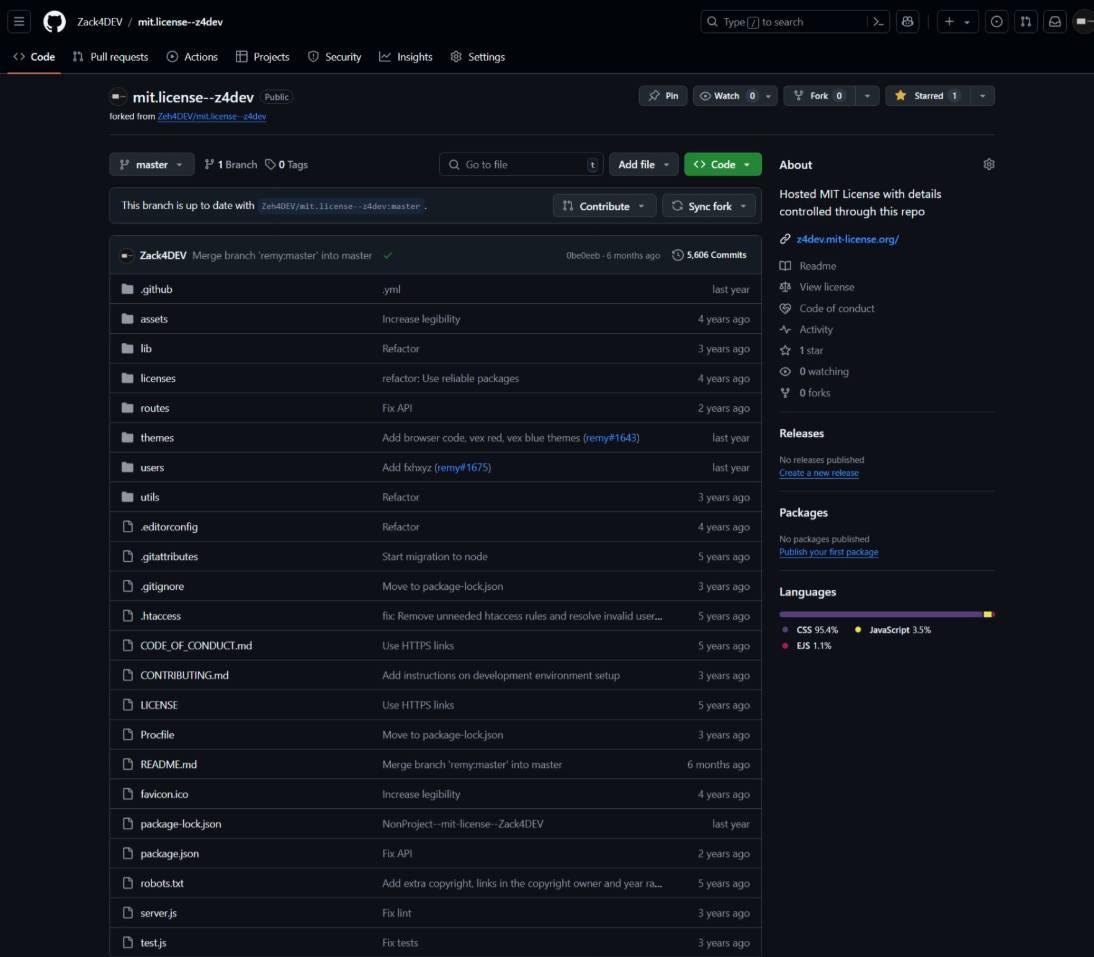Open the command palette icon
The width and height of the screenshot is (1094, 957).
[x=878, y=22]
